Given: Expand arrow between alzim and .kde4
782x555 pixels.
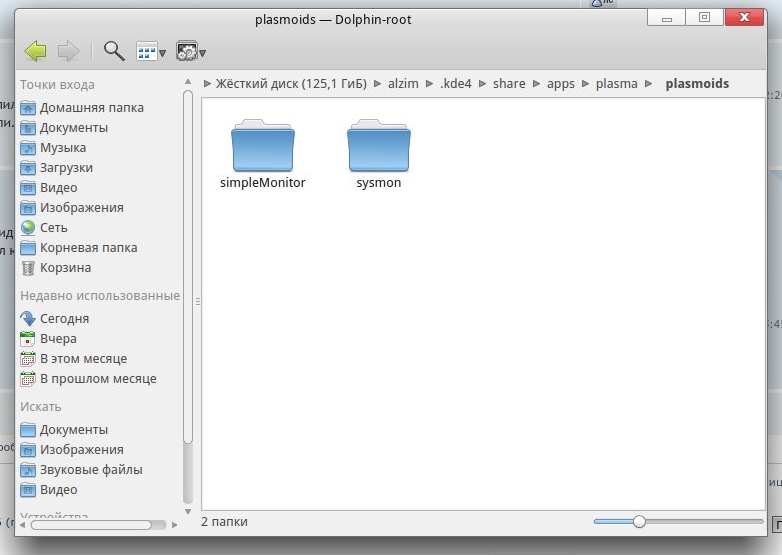Looking at the screenshot, I should pyautogui.click(x=429, y=83).
